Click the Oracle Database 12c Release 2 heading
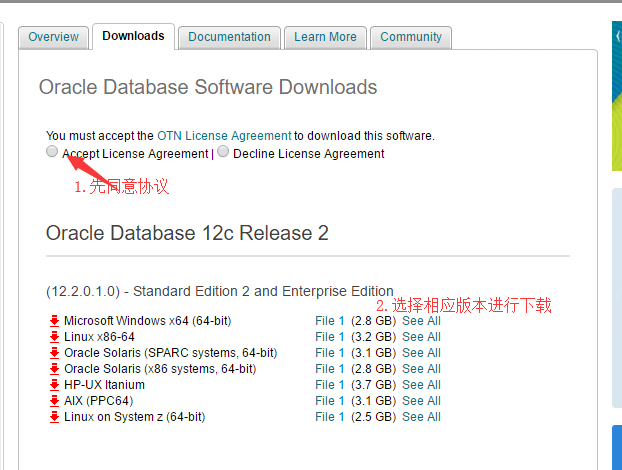The width and height of the screenshot is (622, 470). pos(187,233)
